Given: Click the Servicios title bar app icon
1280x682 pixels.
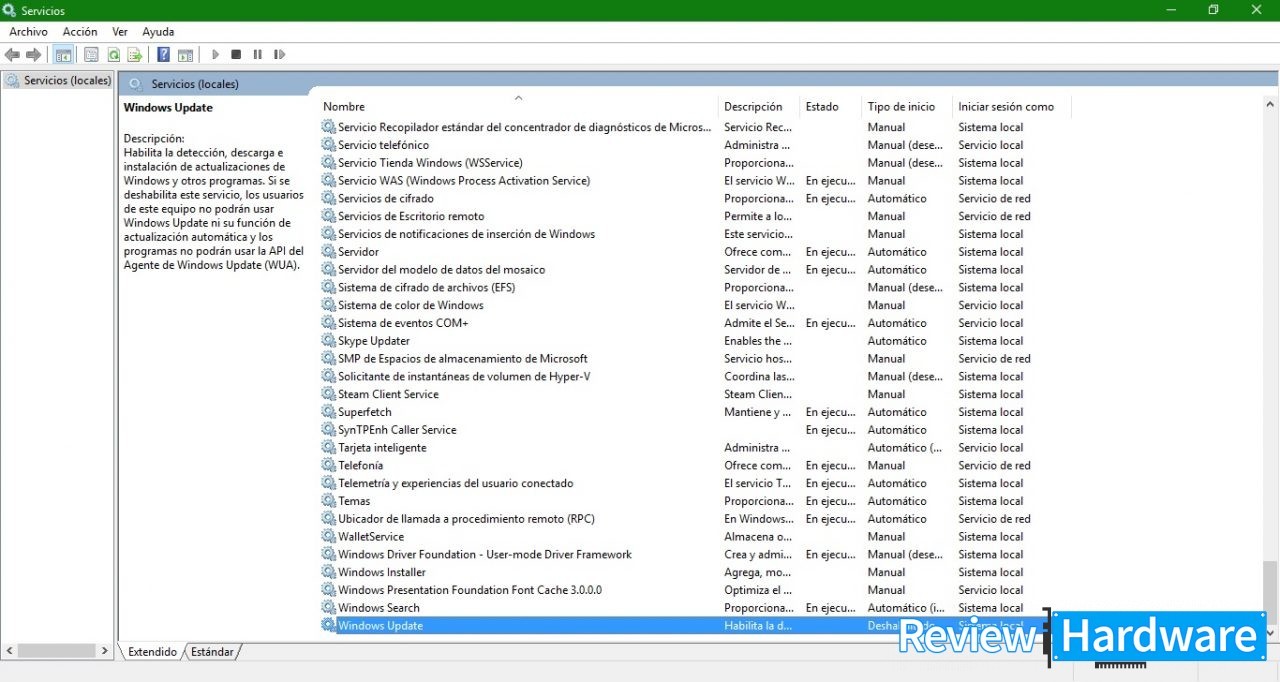Looking at the screenshot, I should (x=10, y=10).
